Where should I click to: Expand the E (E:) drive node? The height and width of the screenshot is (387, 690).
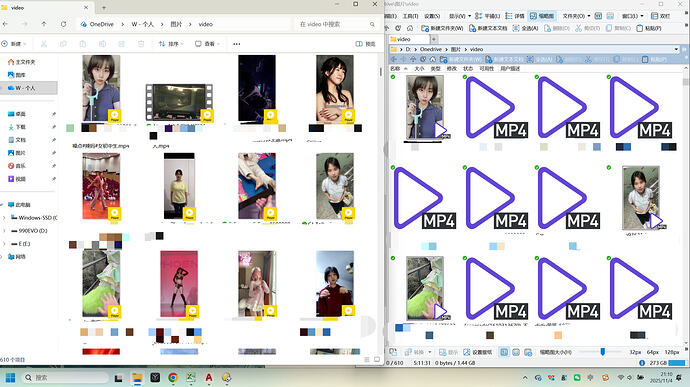[4, 243]
